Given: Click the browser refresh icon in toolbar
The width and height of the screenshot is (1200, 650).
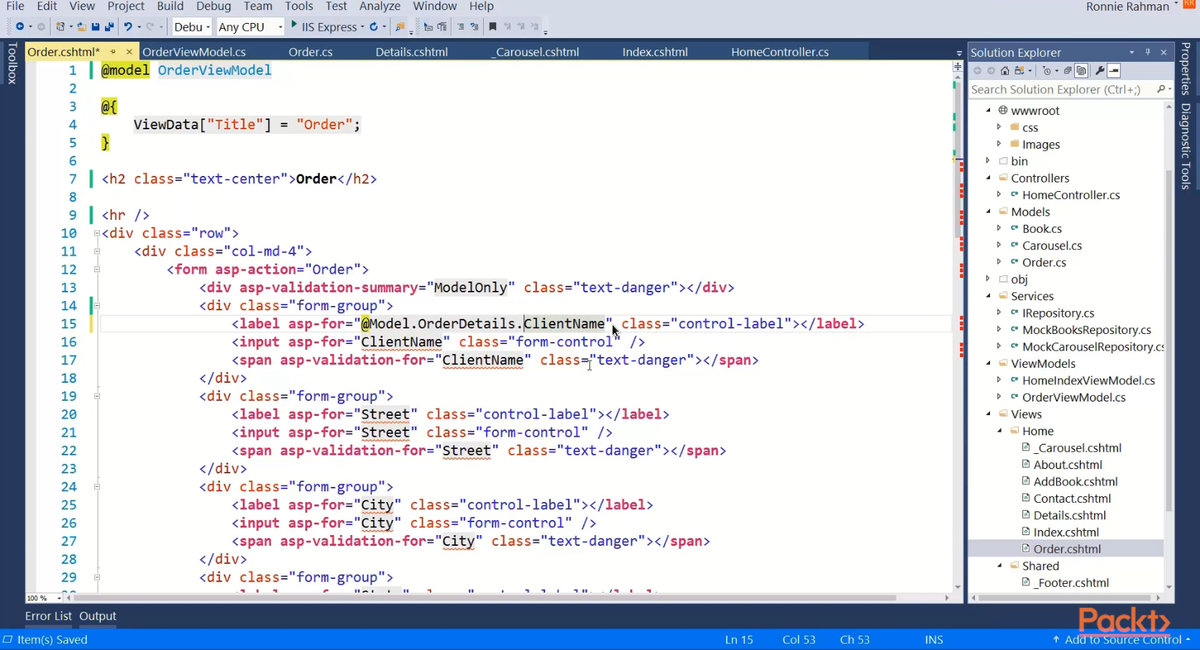Looking at the screenshot, I should click(375, 27).
